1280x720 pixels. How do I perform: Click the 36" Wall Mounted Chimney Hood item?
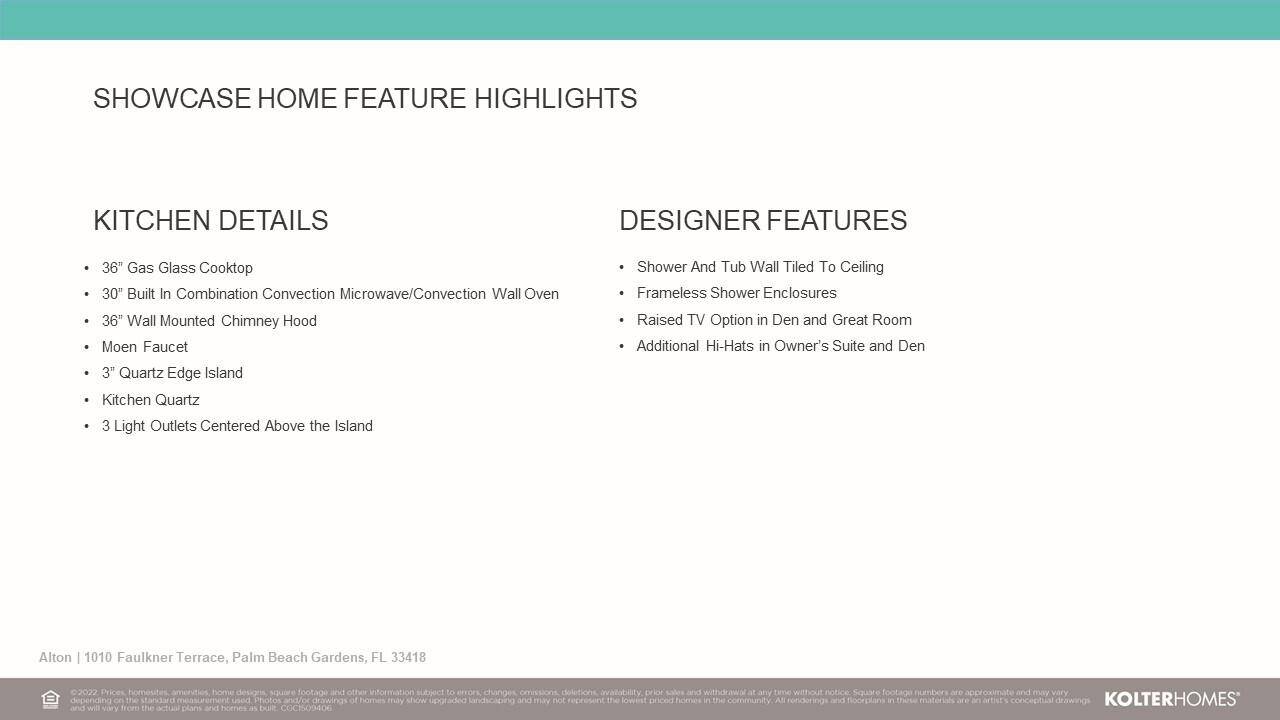click(x=209, y=321)
